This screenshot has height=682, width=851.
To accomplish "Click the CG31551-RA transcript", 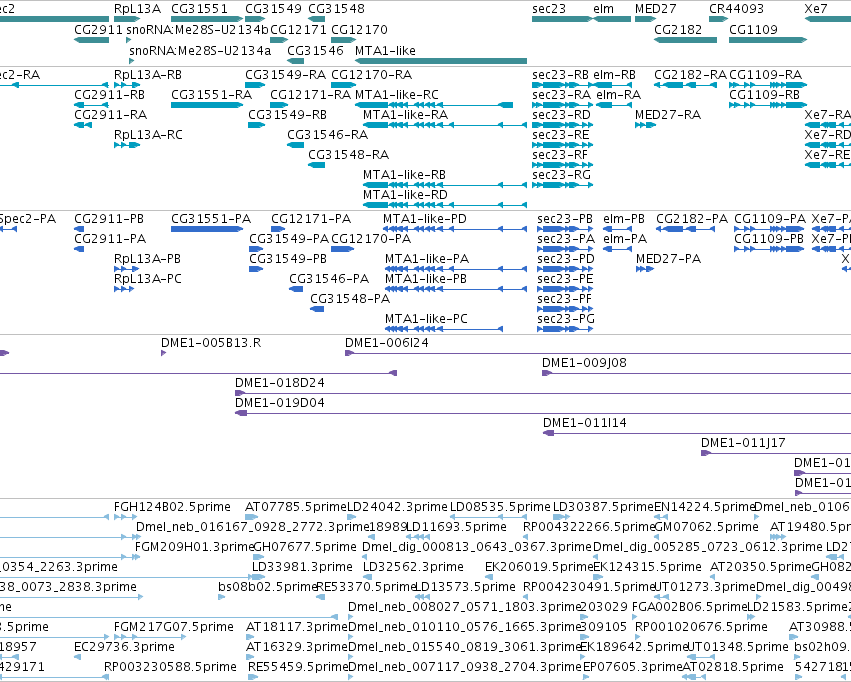I will coord(207,105).
